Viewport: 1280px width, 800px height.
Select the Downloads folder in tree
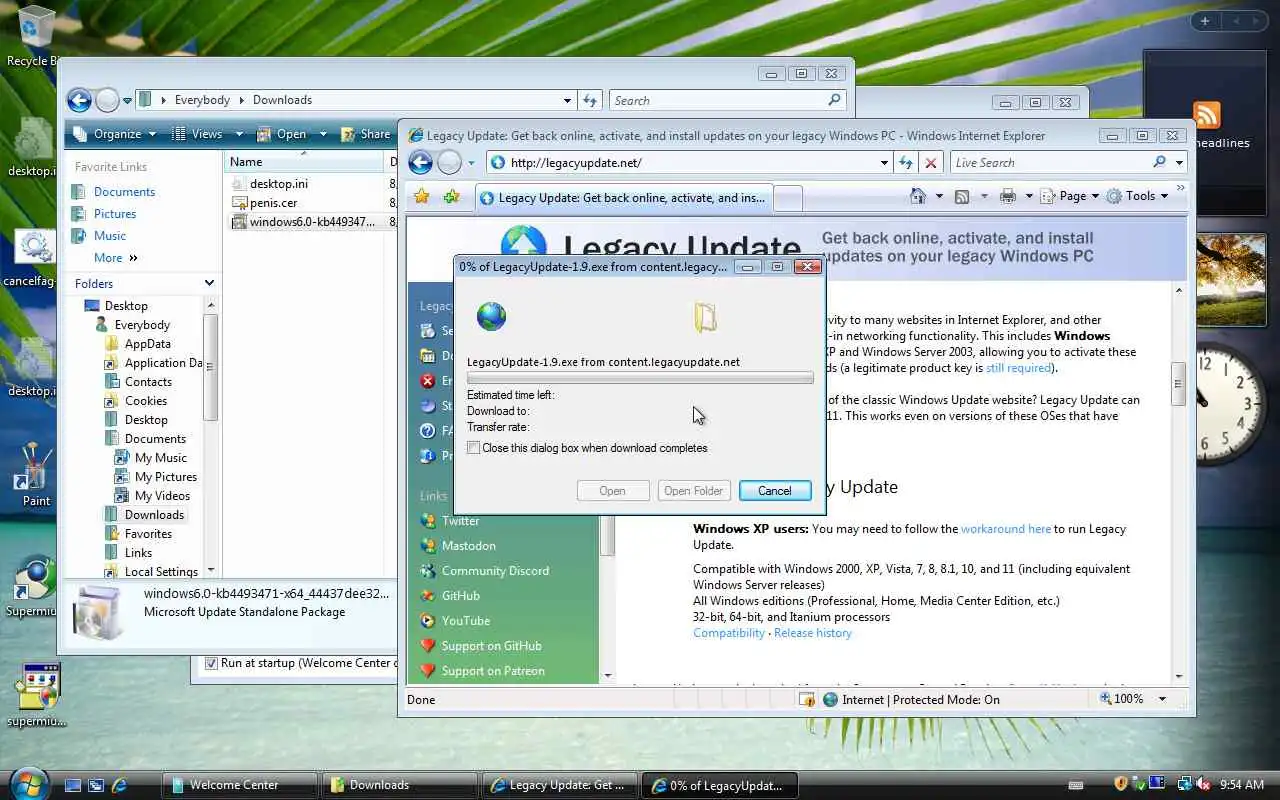[x=154, y=515]
